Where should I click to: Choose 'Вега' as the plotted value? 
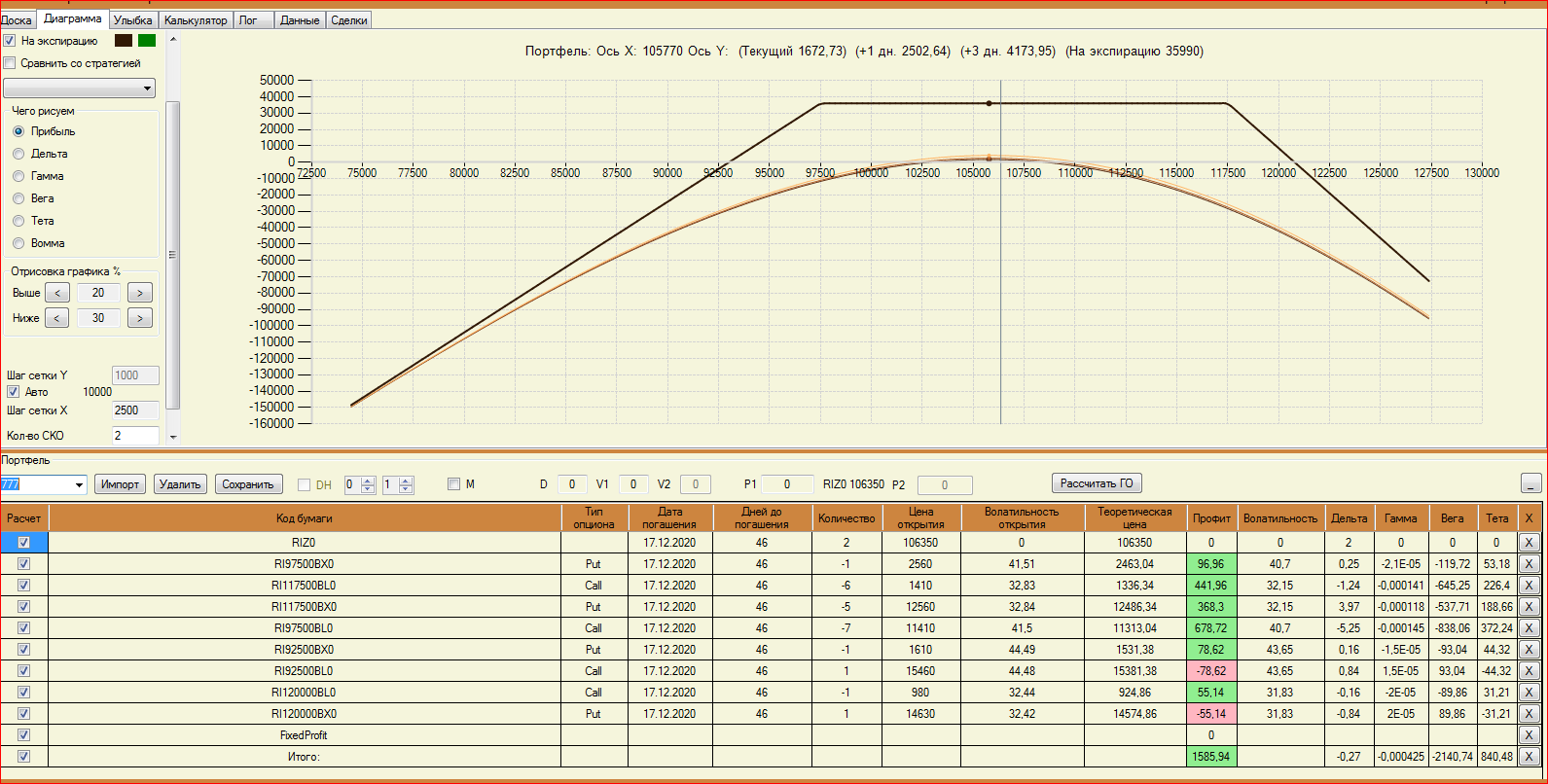(18, 198)
